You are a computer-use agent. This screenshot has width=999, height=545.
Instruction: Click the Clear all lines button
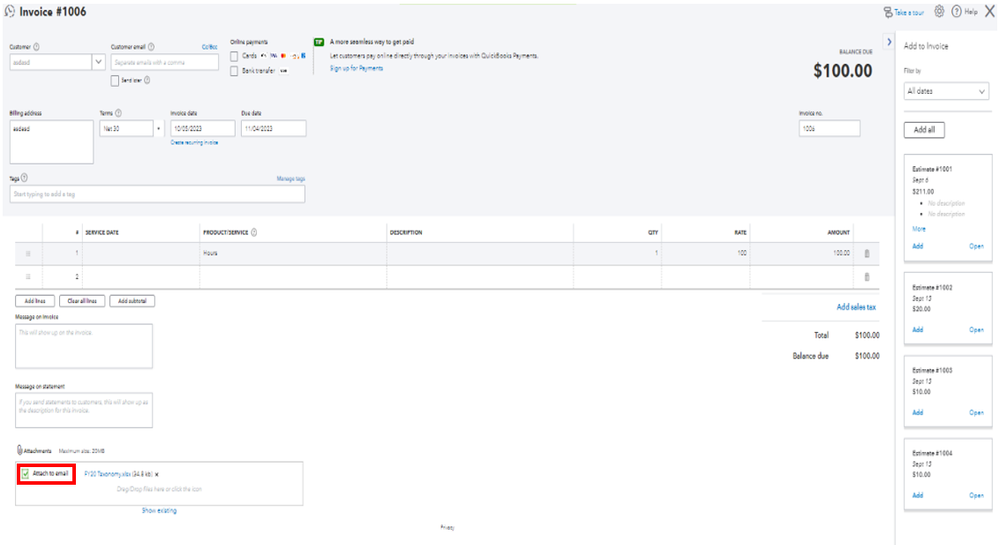coord(82,301)
